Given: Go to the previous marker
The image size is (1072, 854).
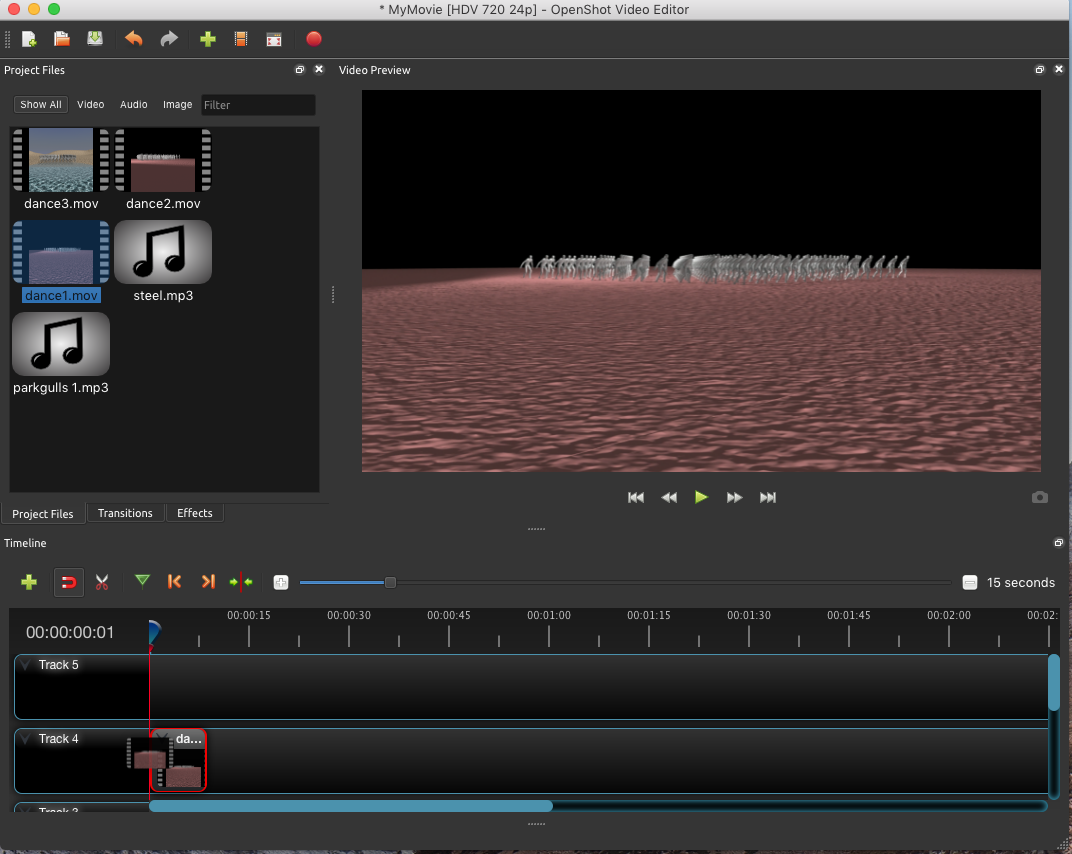Looking at the screenshot, I should [x=174, y=582].
